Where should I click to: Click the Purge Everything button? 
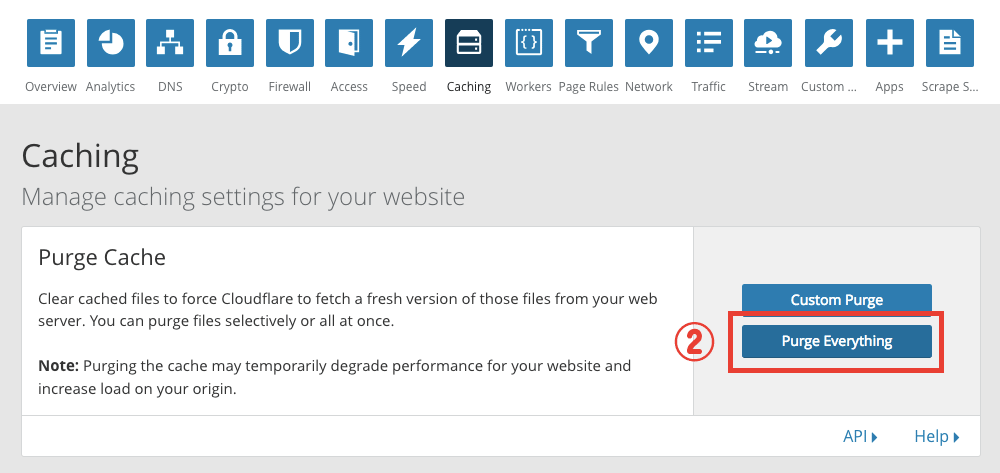point(837,341)
